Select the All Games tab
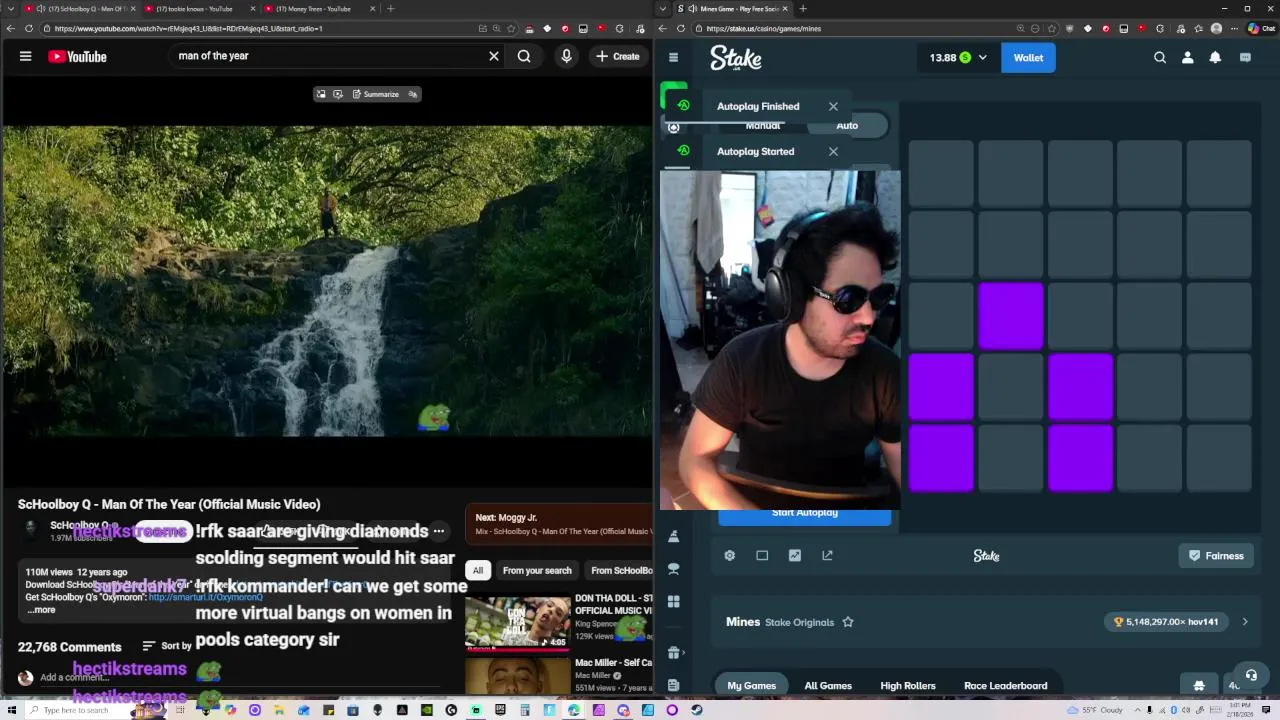This screenshot has height=720, width=1280. (x=828, y=686)
